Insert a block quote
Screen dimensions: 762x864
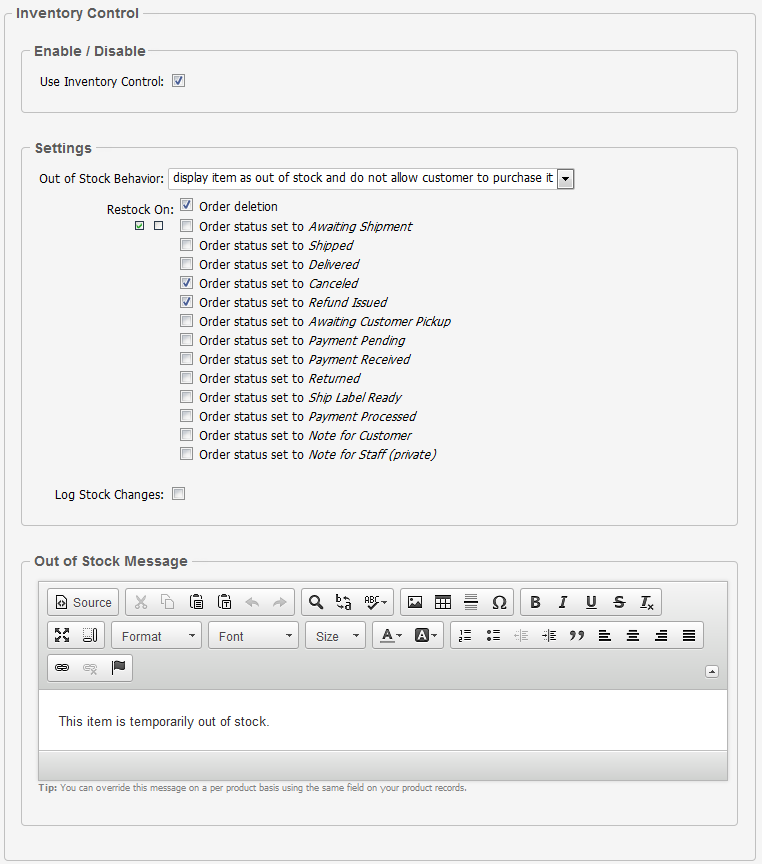(577, 635)
